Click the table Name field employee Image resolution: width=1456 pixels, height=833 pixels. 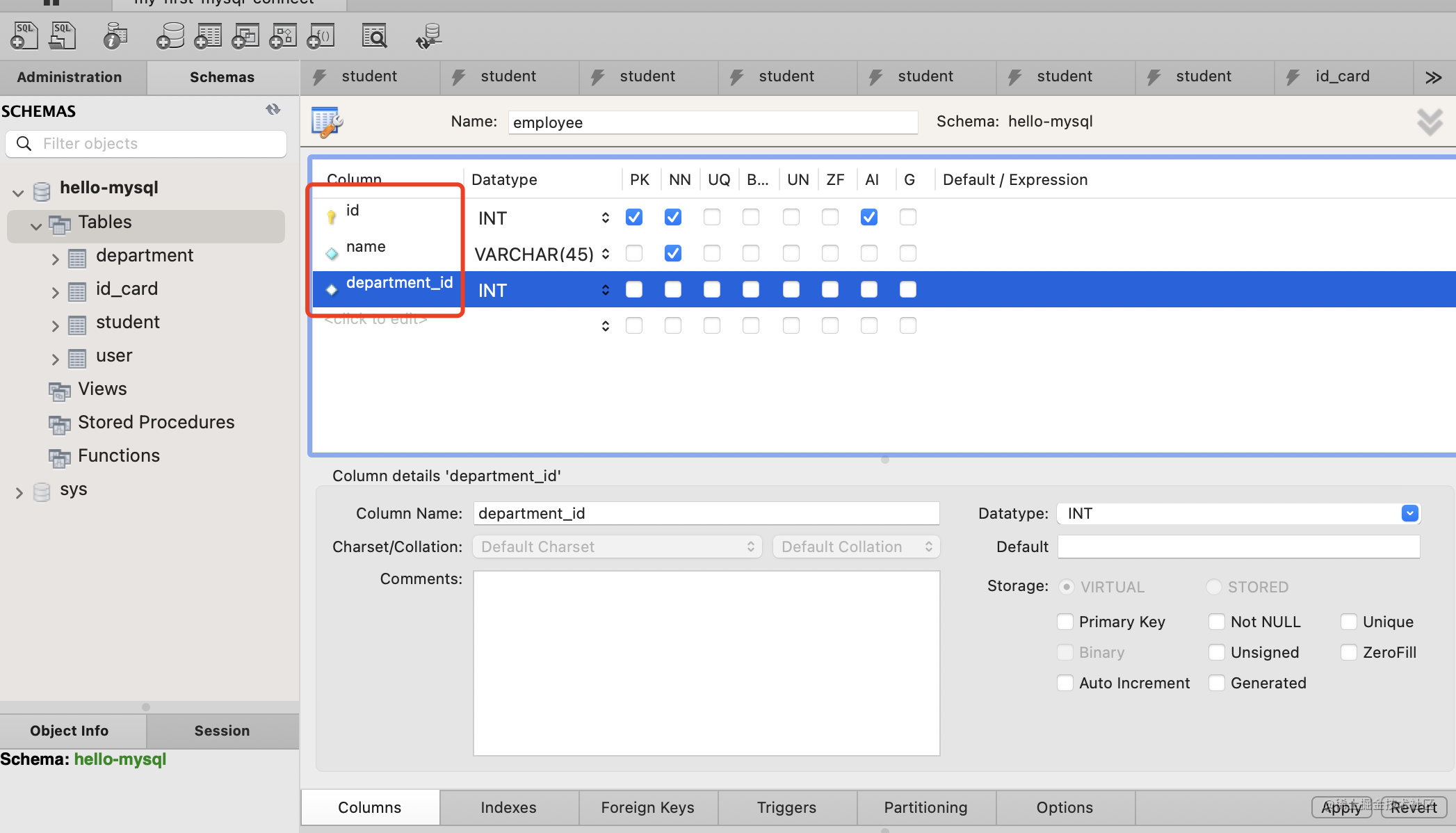pos(712,122)
